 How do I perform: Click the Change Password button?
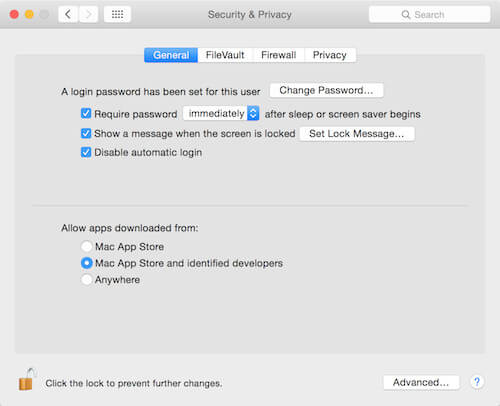[326, 90]
